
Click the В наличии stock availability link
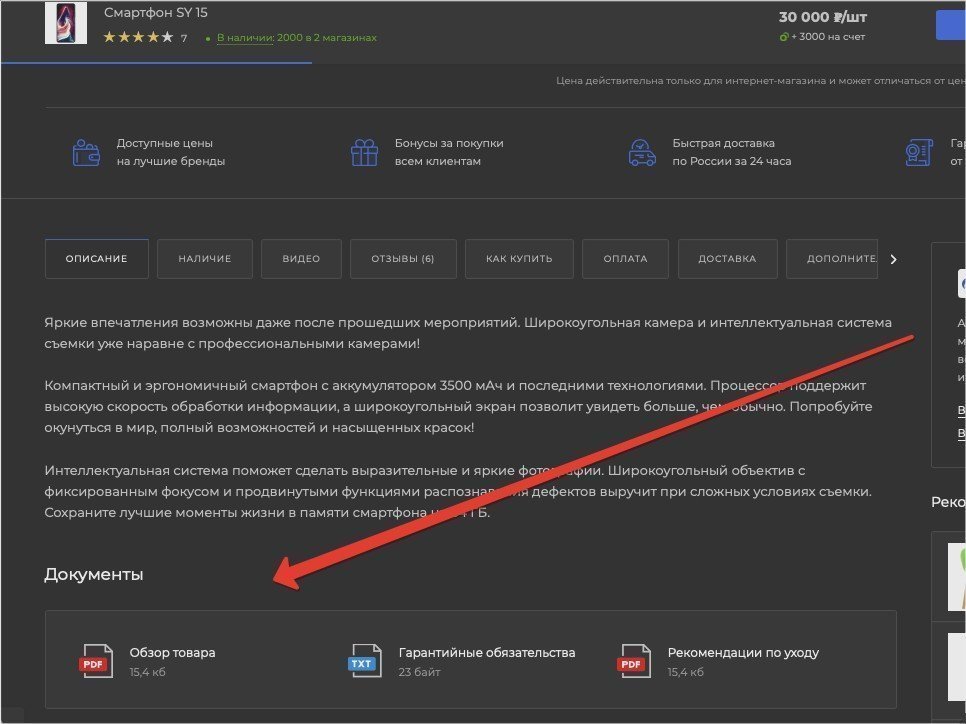point(245,38)
